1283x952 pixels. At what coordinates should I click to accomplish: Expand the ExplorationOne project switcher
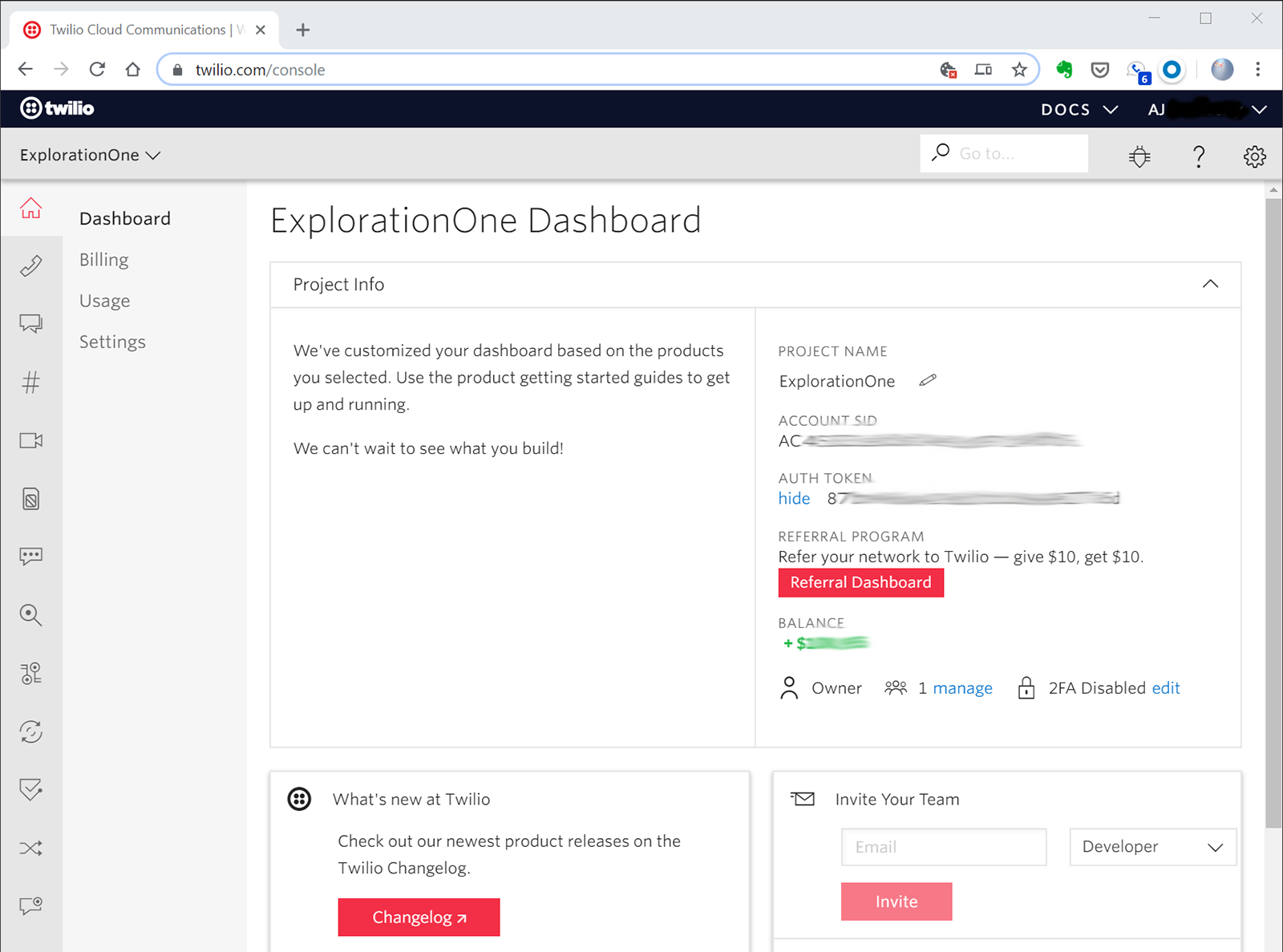tap(90, 155)
